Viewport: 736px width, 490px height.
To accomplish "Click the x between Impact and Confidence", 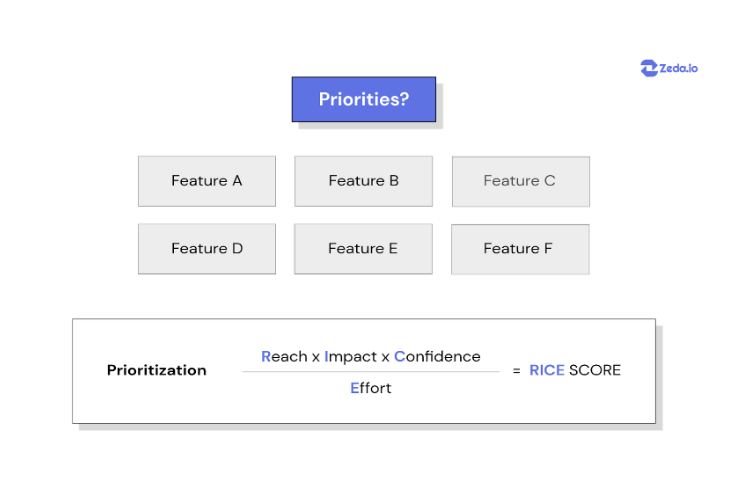I will coord(385,357).
